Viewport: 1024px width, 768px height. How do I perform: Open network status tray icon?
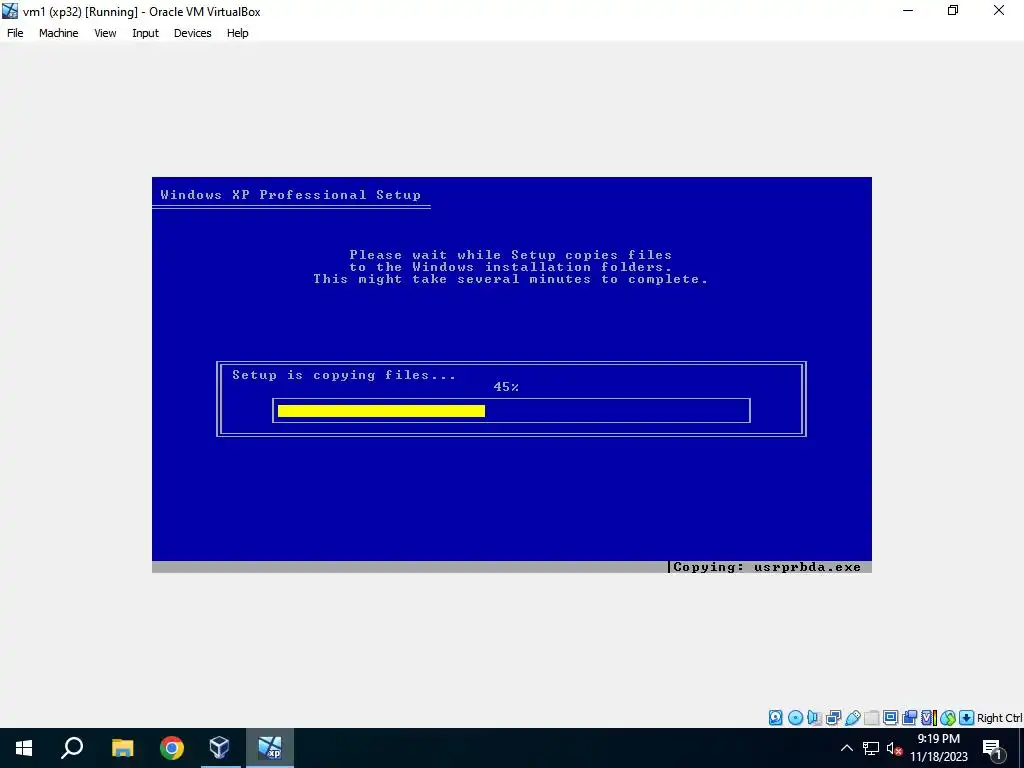pyautogui.click(x=871, y=748)
